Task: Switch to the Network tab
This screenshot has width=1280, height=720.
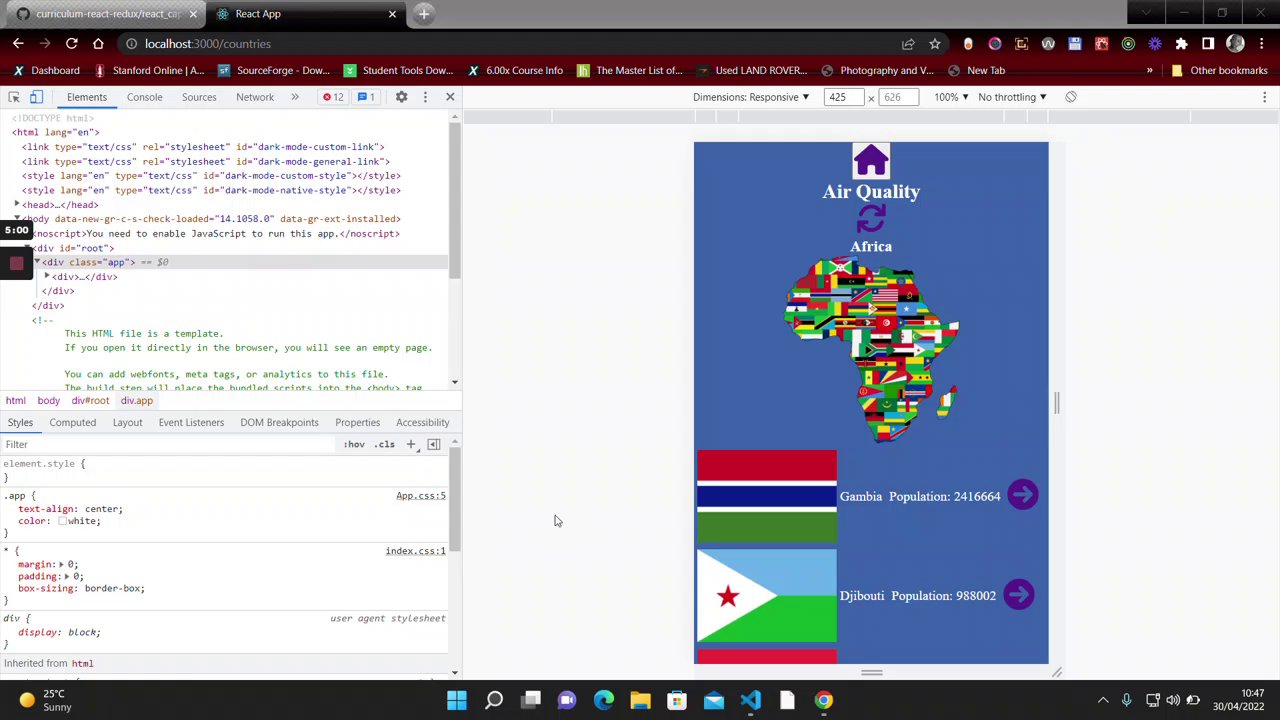Action: pos(255,97)
